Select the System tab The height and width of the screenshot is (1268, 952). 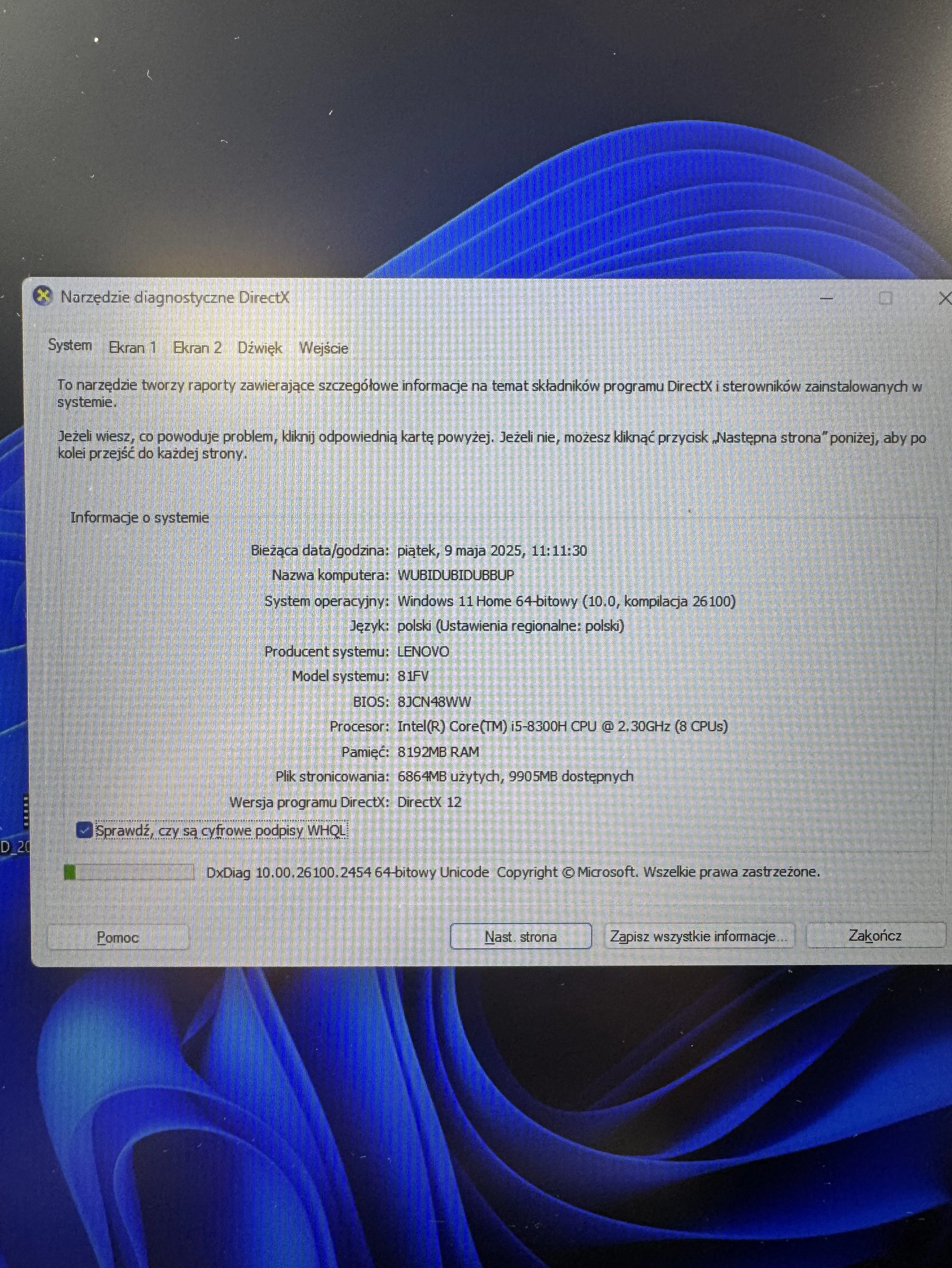(70, 345)
